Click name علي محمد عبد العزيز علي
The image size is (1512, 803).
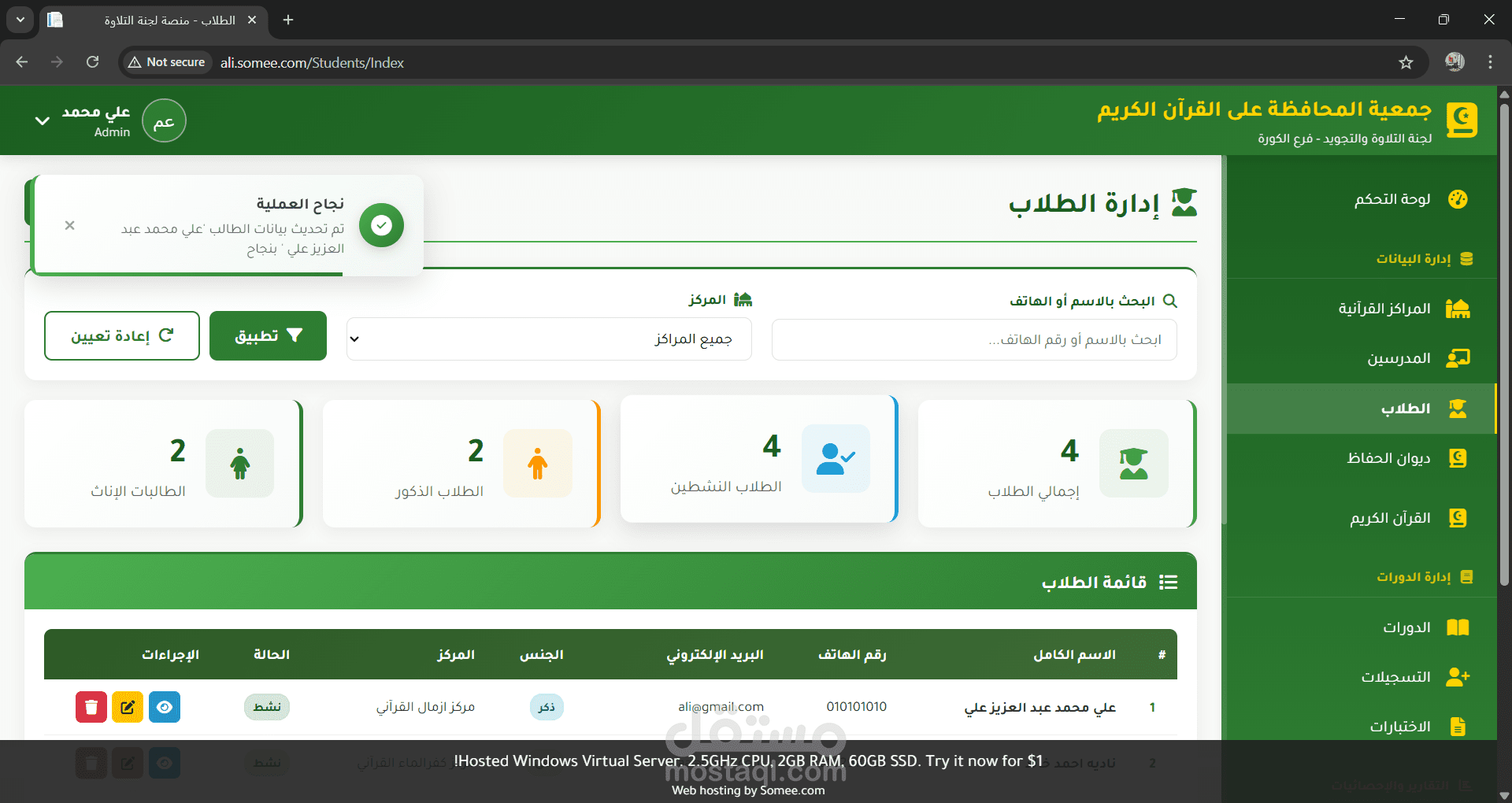click(1039, 707)
